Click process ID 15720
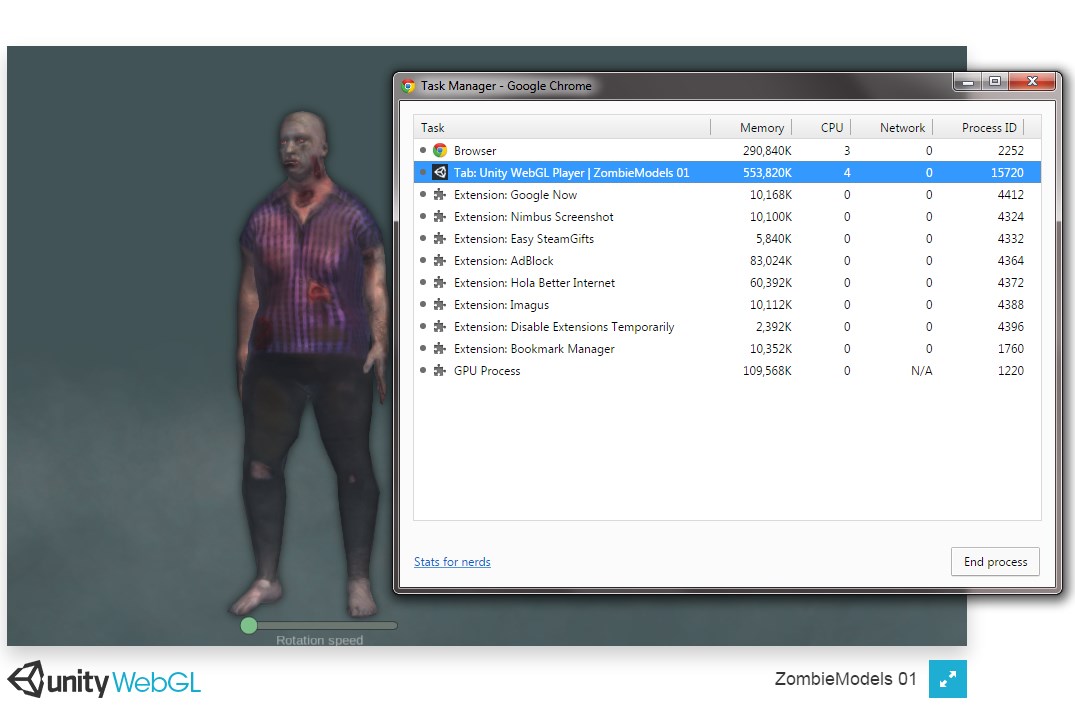This screenshot has height=707, width=1075. (1007, 172)
